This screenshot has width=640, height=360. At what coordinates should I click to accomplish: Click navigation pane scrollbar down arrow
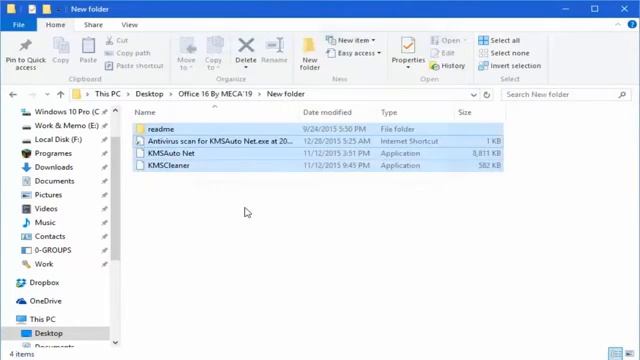(x=116, y=342)
